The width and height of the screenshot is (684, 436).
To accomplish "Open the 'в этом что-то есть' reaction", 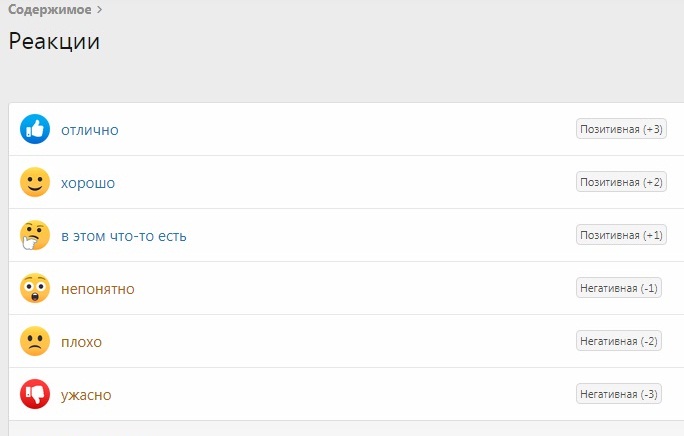I will click(124, 236).
